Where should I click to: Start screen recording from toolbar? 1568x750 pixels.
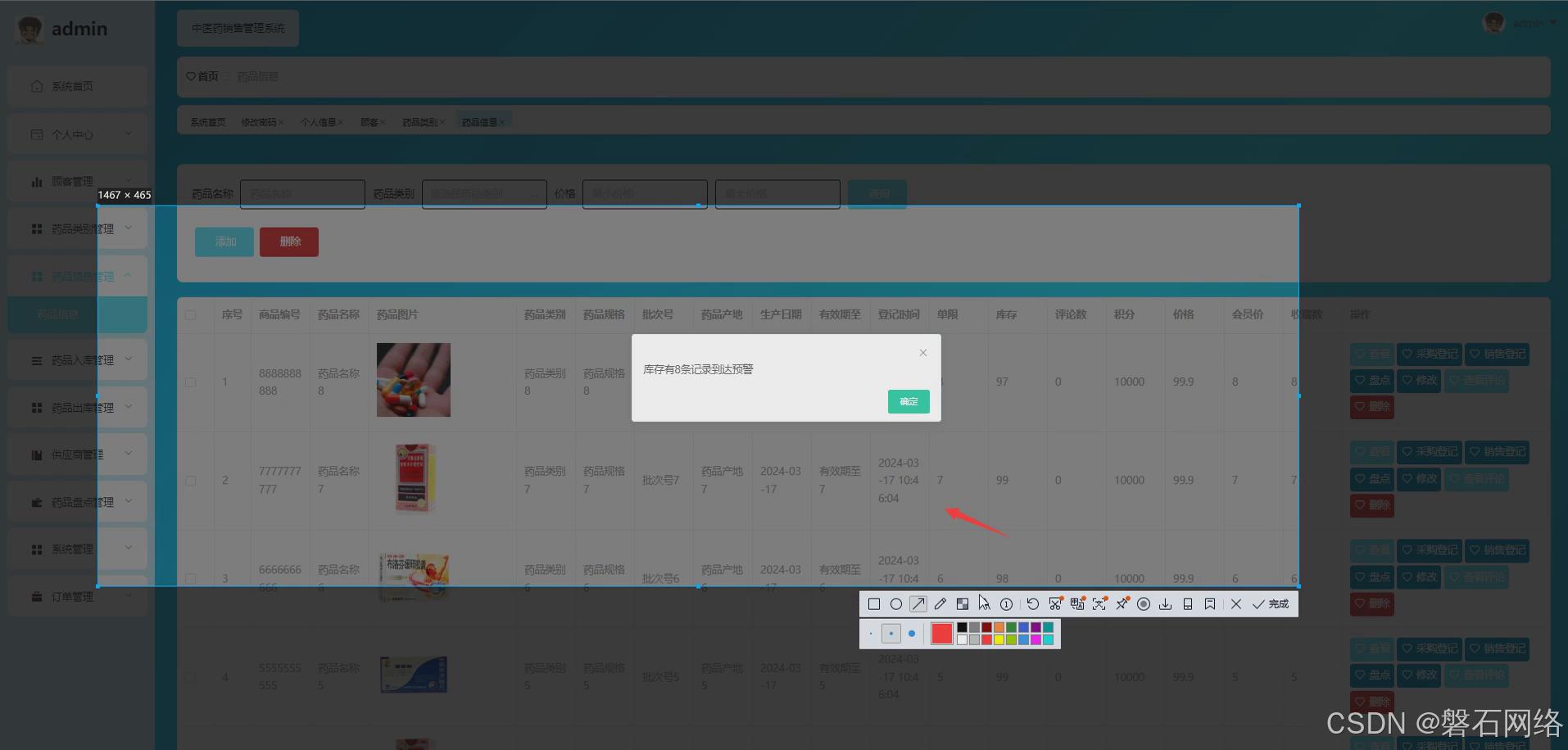(x=1144, y=604)
